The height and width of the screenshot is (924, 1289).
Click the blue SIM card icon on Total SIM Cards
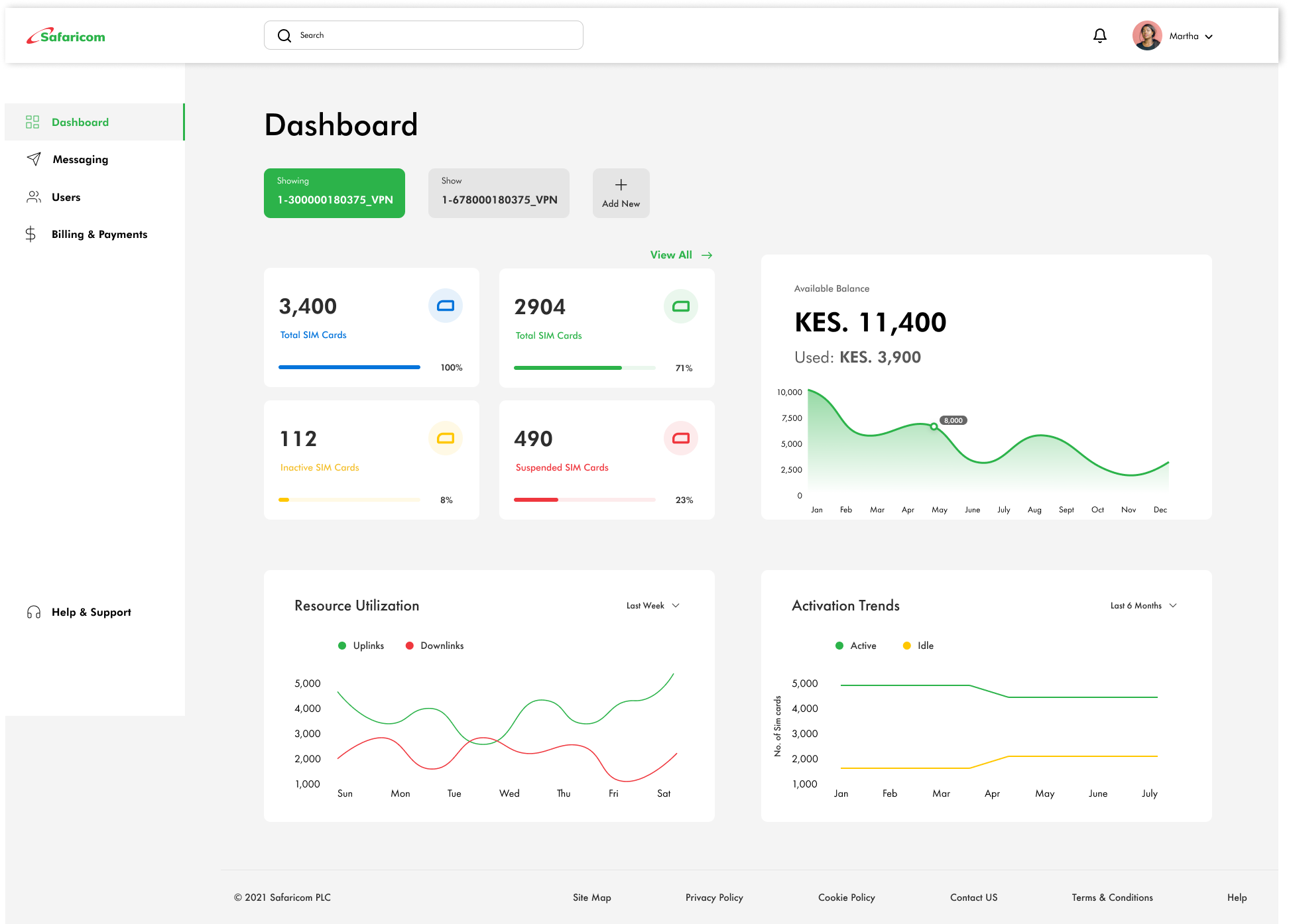445,306
